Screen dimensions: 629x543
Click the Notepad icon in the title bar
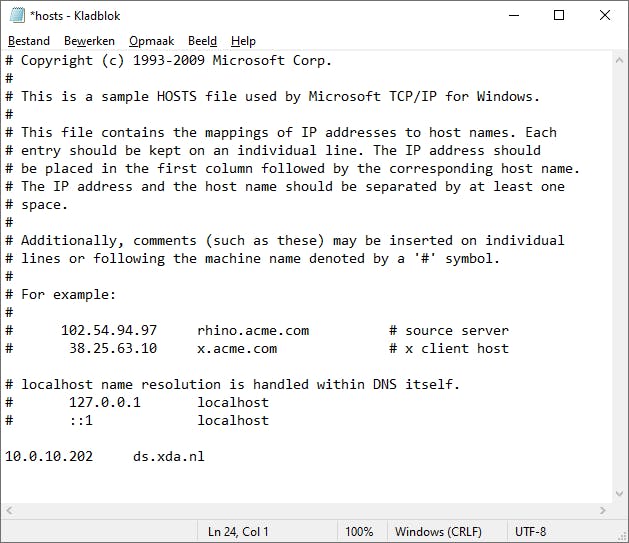(16, 15)
